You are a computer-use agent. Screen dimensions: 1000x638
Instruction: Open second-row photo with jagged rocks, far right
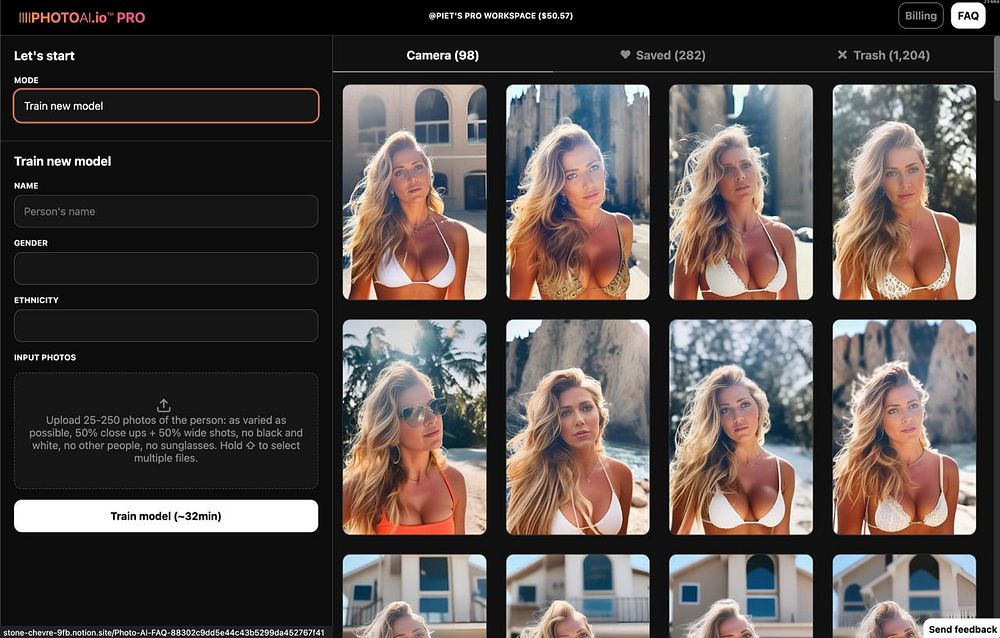(x=904, y=427)
